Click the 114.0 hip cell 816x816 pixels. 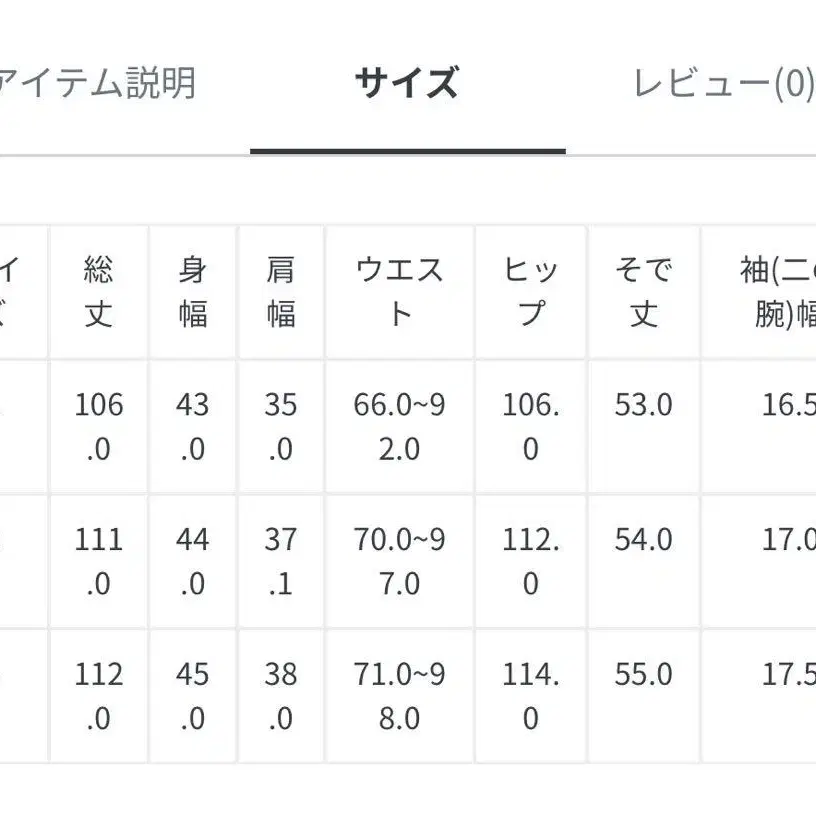pyautogui.click(x=531, y=696)
